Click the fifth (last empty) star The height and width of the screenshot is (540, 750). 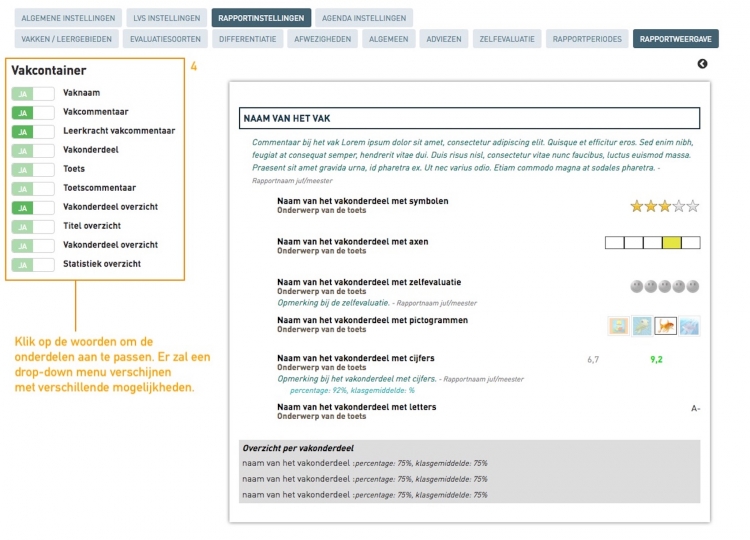click(x=693, y=207)
